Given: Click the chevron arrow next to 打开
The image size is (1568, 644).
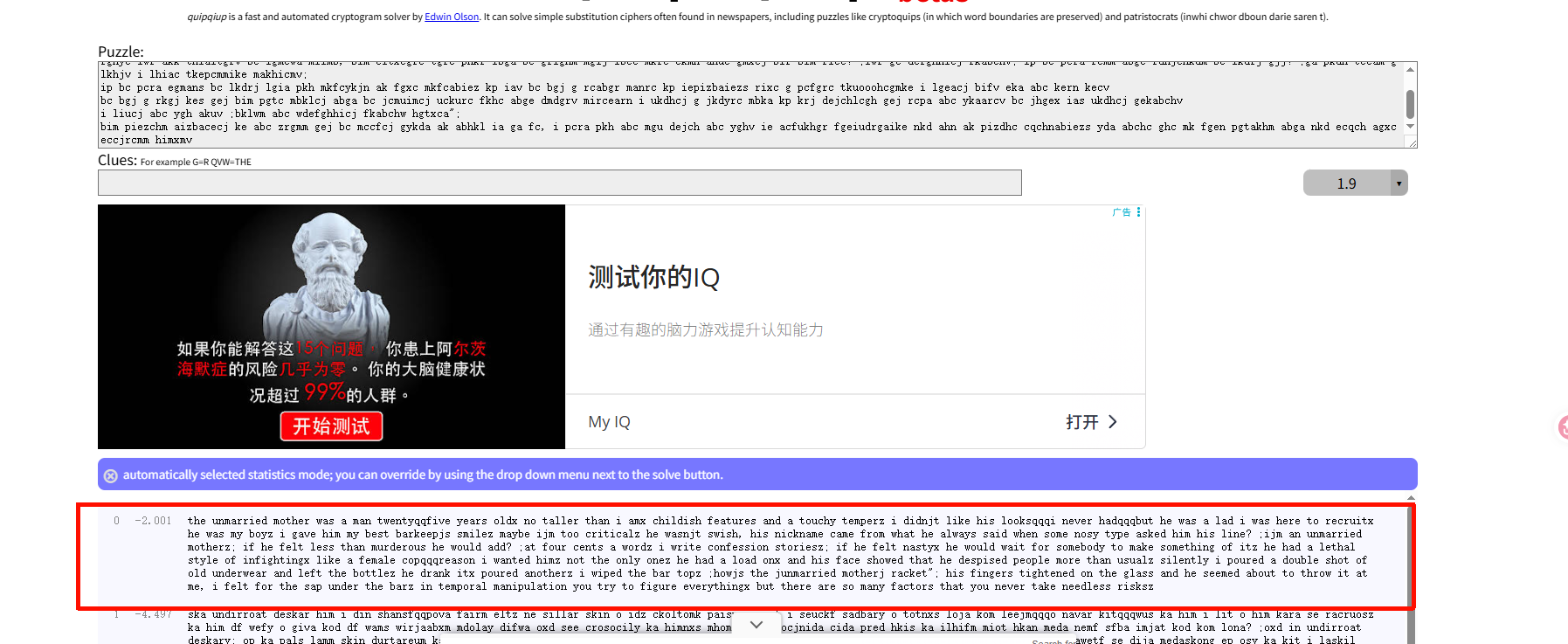Looking at the screenshot, I should tap(1112, 422).
